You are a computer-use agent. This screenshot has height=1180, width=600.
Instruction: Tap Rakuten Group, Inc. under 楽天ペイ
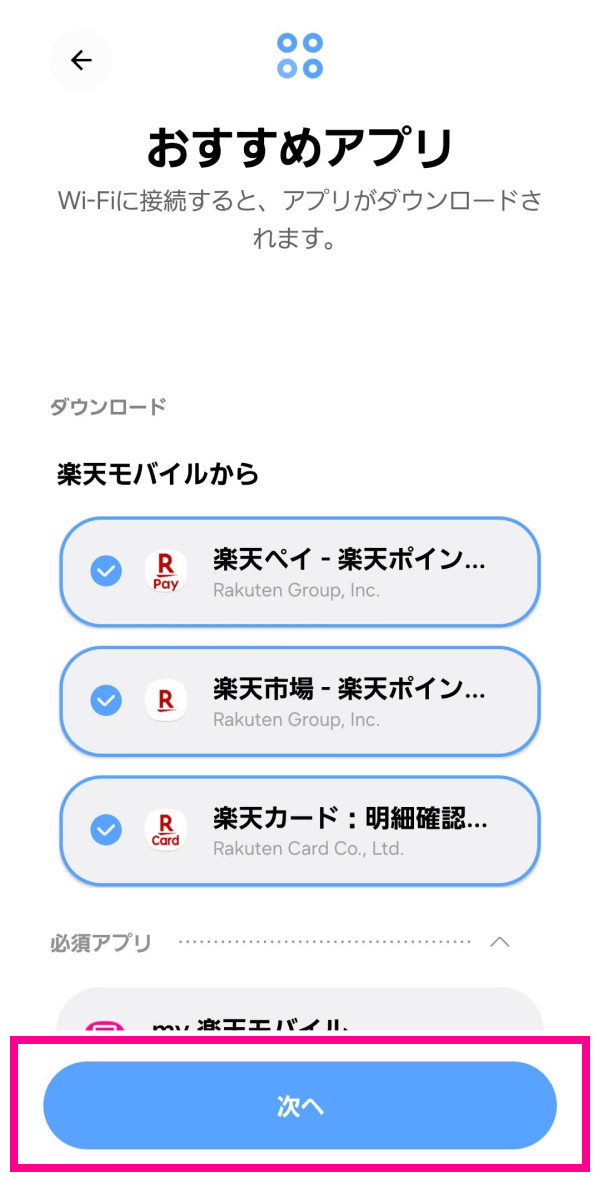click(x=296, y=590)
